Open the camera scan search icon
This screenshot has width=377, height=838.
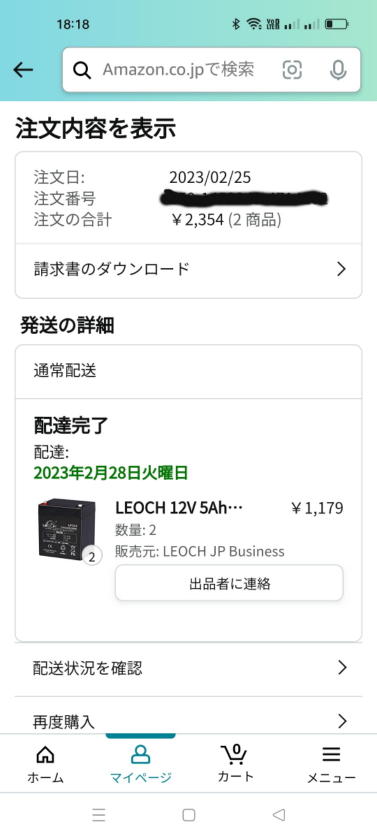point(292,70)
